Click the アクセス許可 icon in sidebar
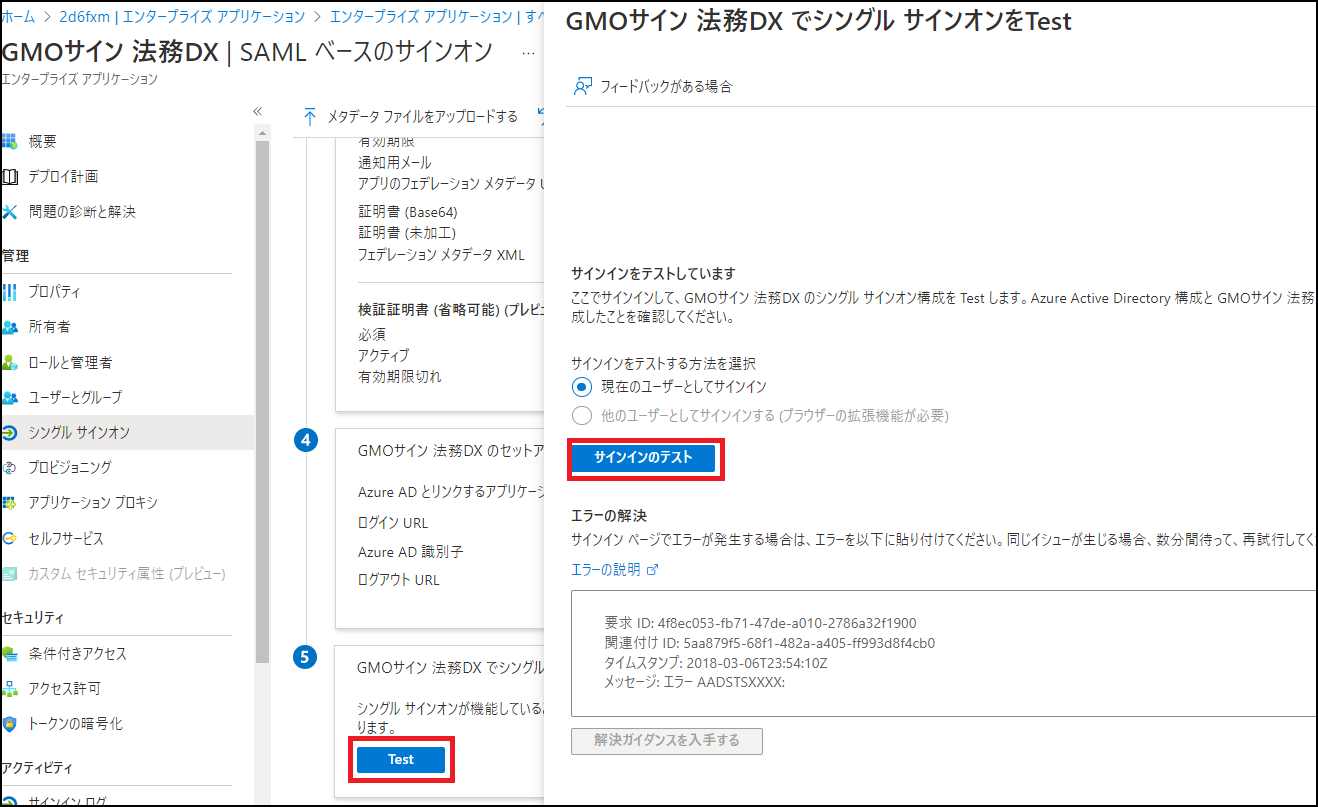Image resolution: width=1318 pixels, height=807 pixels. 10,689
